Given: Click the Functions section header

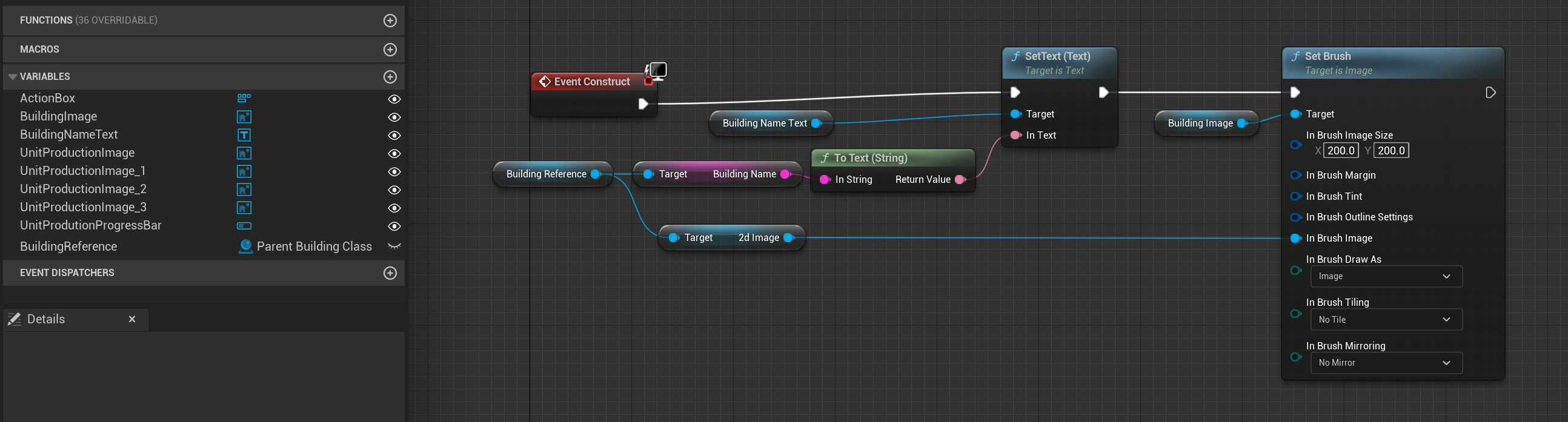Looking at the screenshot, I should (x=204, y=21).
